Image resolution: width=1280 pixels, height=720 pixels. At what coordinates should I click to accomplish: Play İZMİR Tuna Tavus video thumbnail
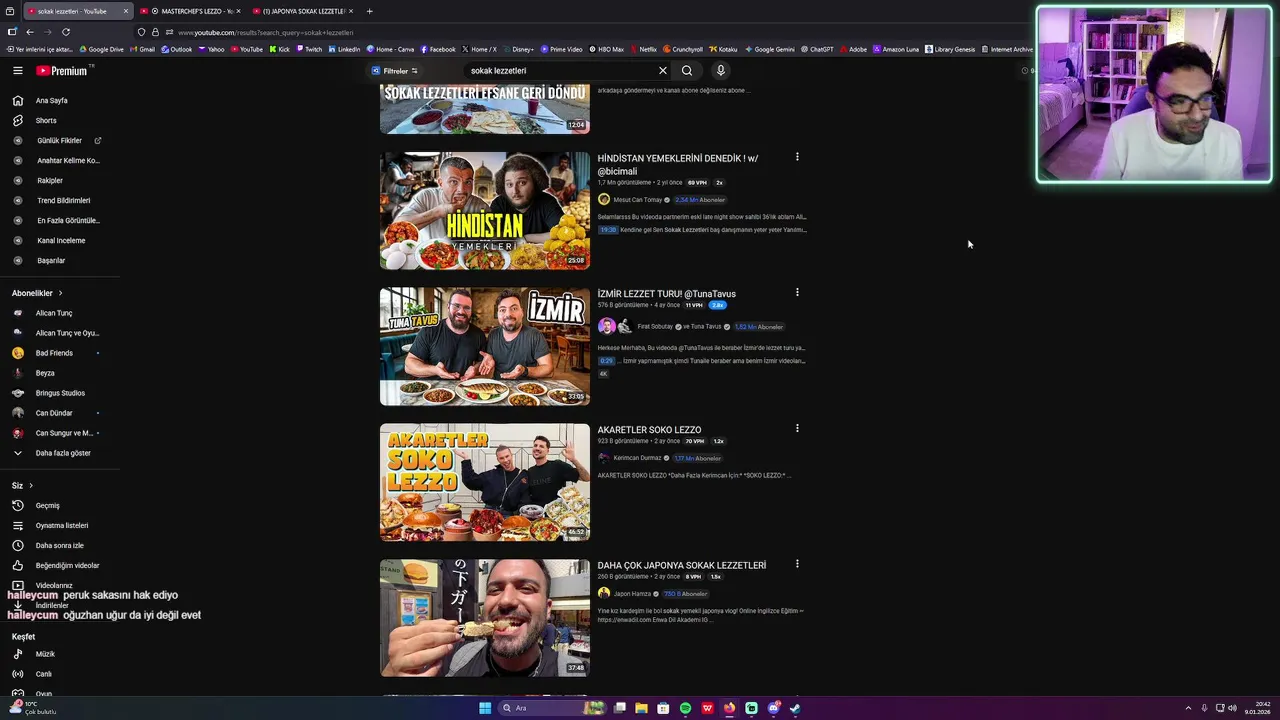click(x=485, y=347)
